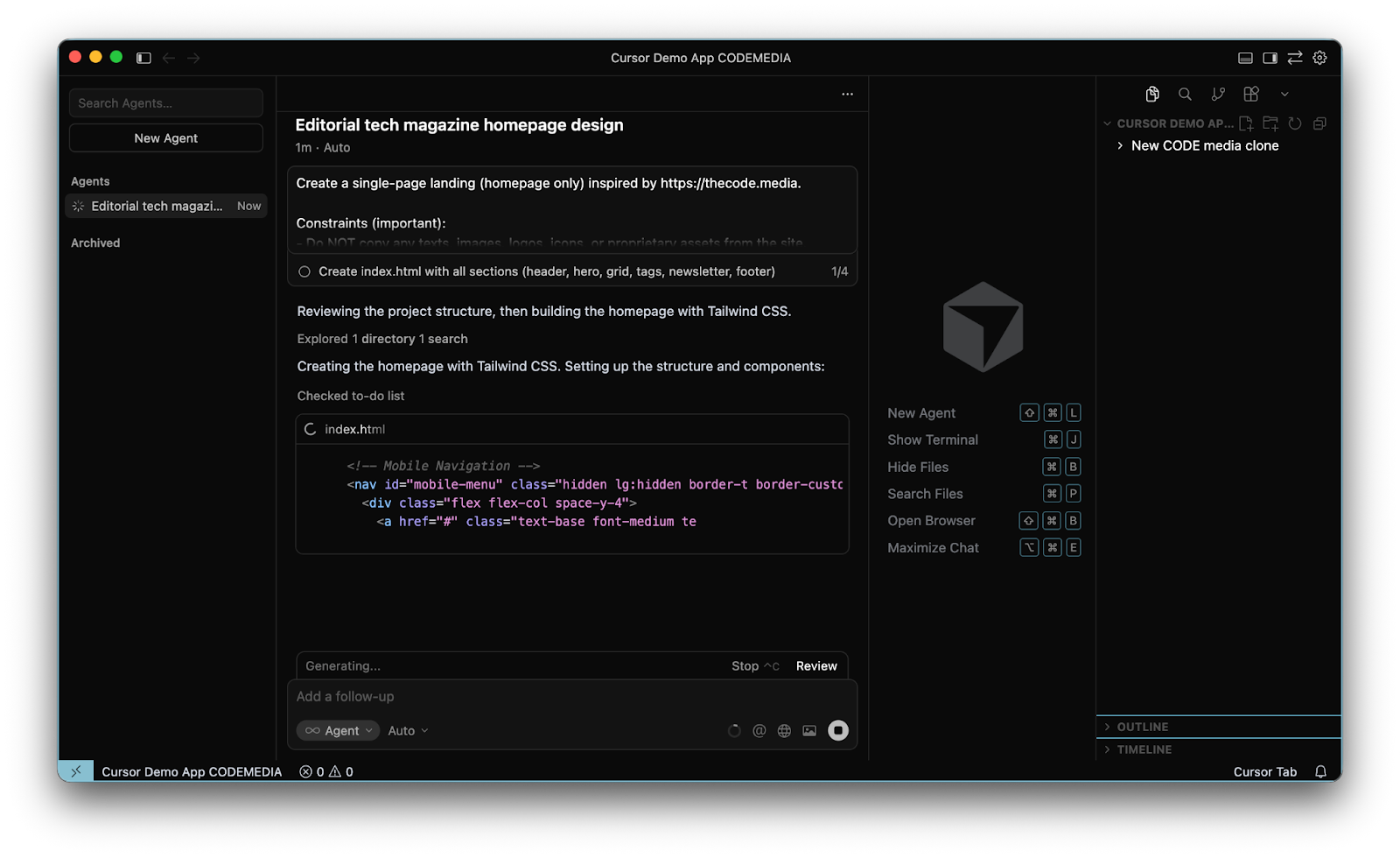Open the Agent mode dropdown
The width and height of the screenshot is (1400, 858).
point(338,731)
